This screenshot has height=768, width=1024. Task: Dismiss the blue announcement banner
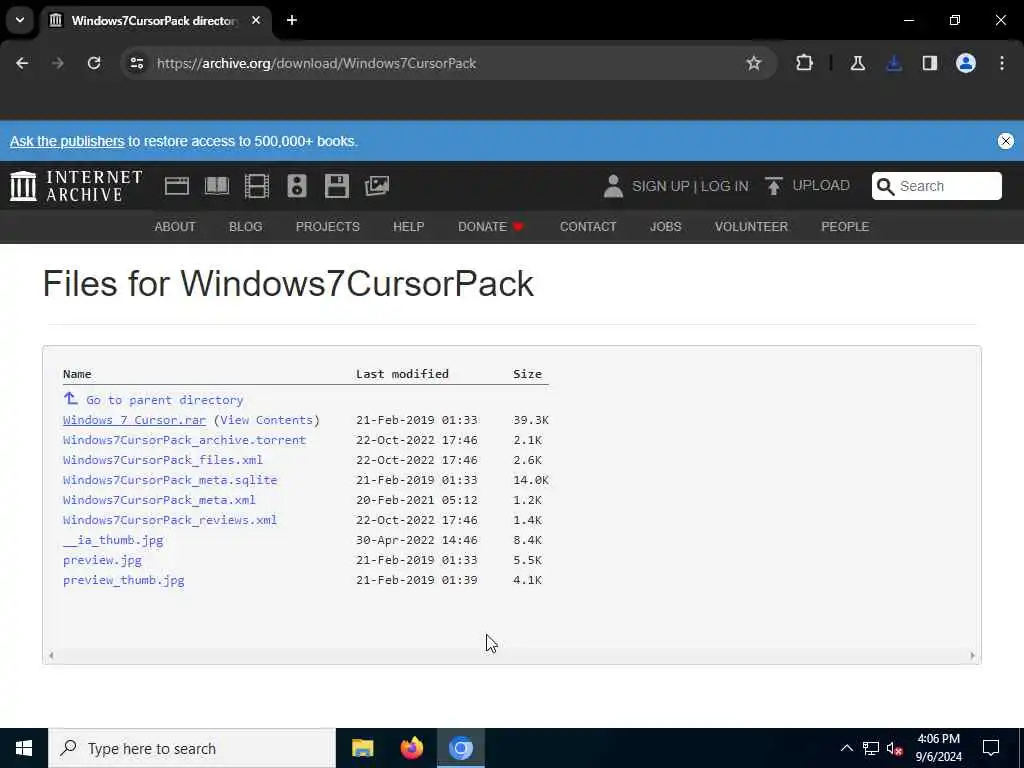(1006, 141)
